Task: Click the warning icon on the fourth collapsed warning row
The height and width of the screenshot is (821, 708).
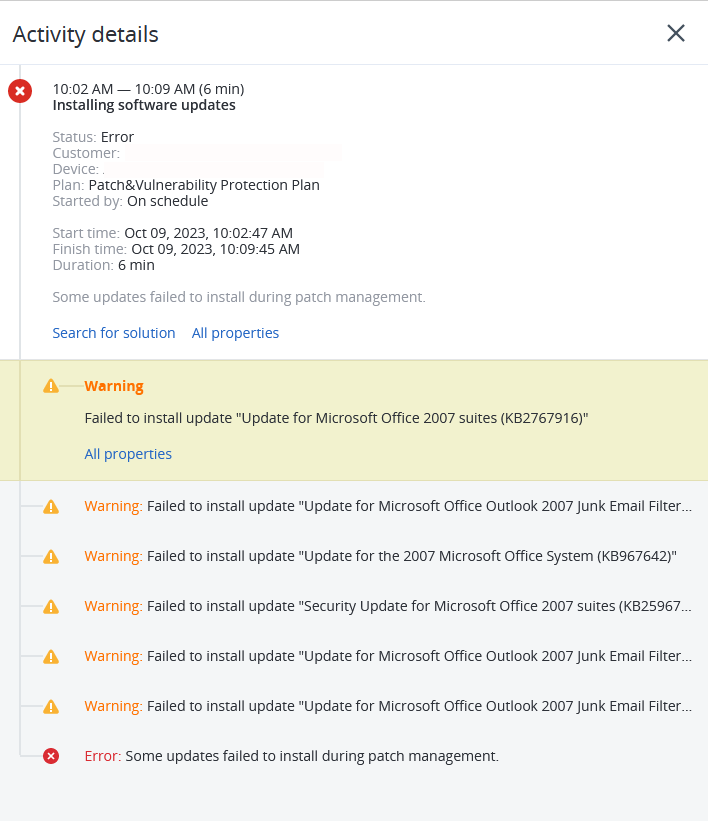Action: click(51, 656)
